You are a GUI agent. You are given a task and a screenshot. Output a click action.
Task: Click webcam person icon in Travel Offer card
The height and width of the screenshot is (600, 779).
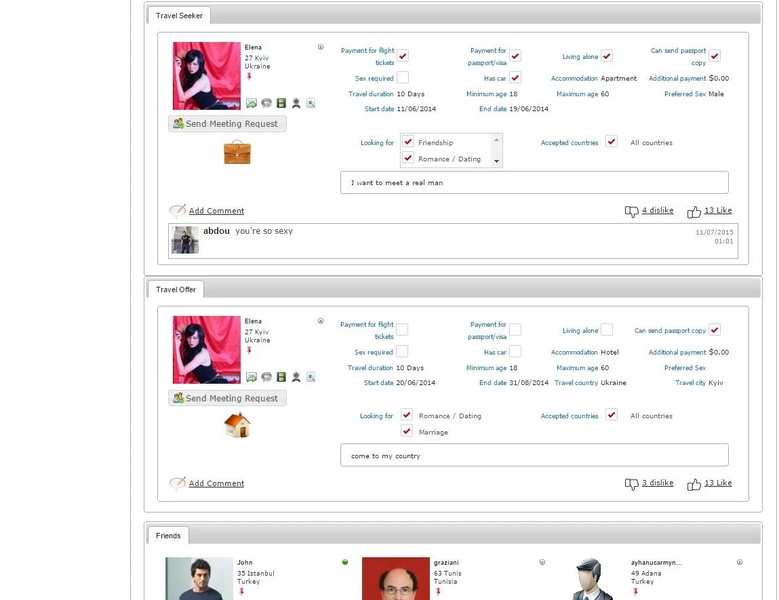pyautogui.click(x=296, y=377)
